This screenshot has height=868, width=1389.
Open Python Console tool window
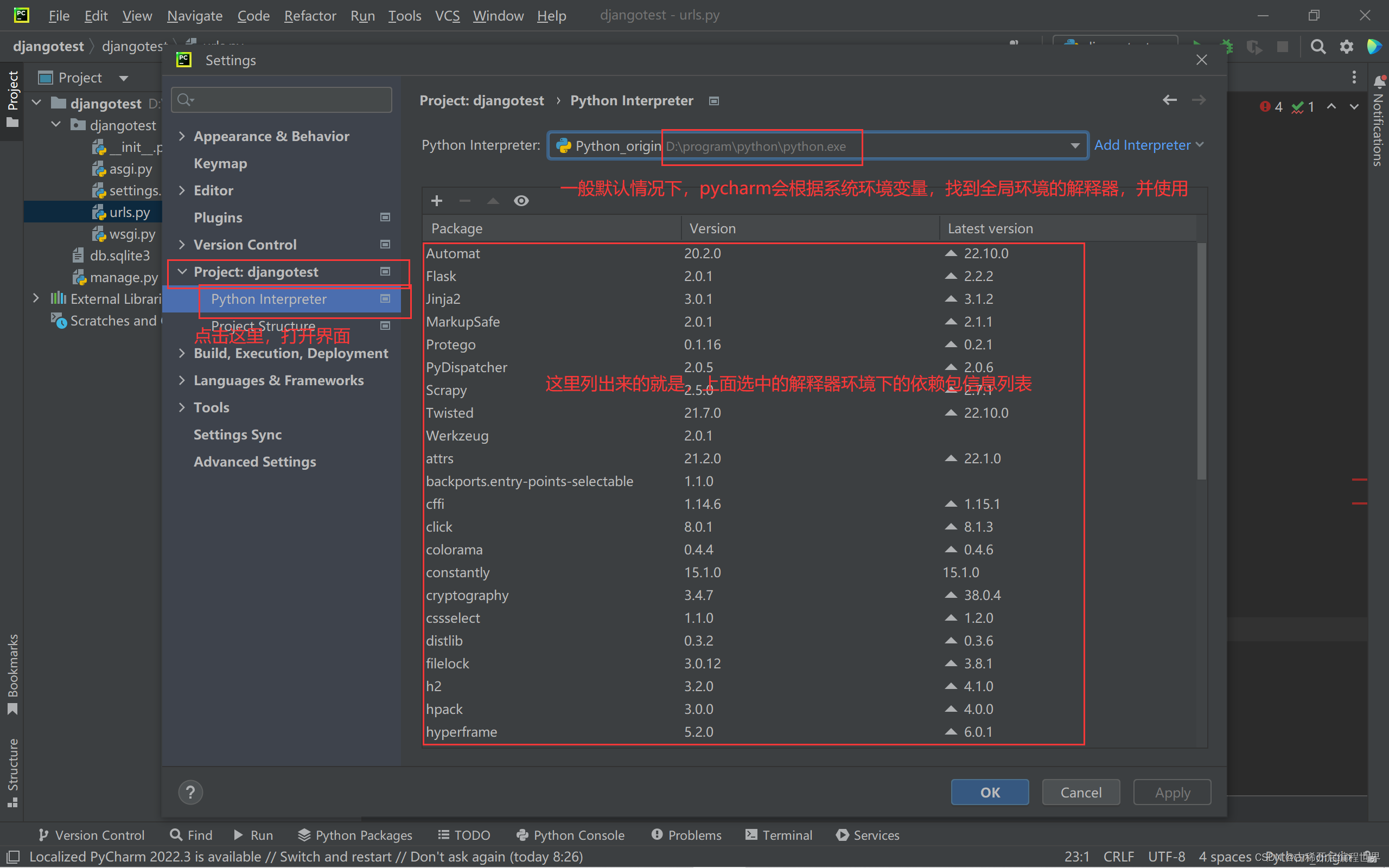[571, 835]
